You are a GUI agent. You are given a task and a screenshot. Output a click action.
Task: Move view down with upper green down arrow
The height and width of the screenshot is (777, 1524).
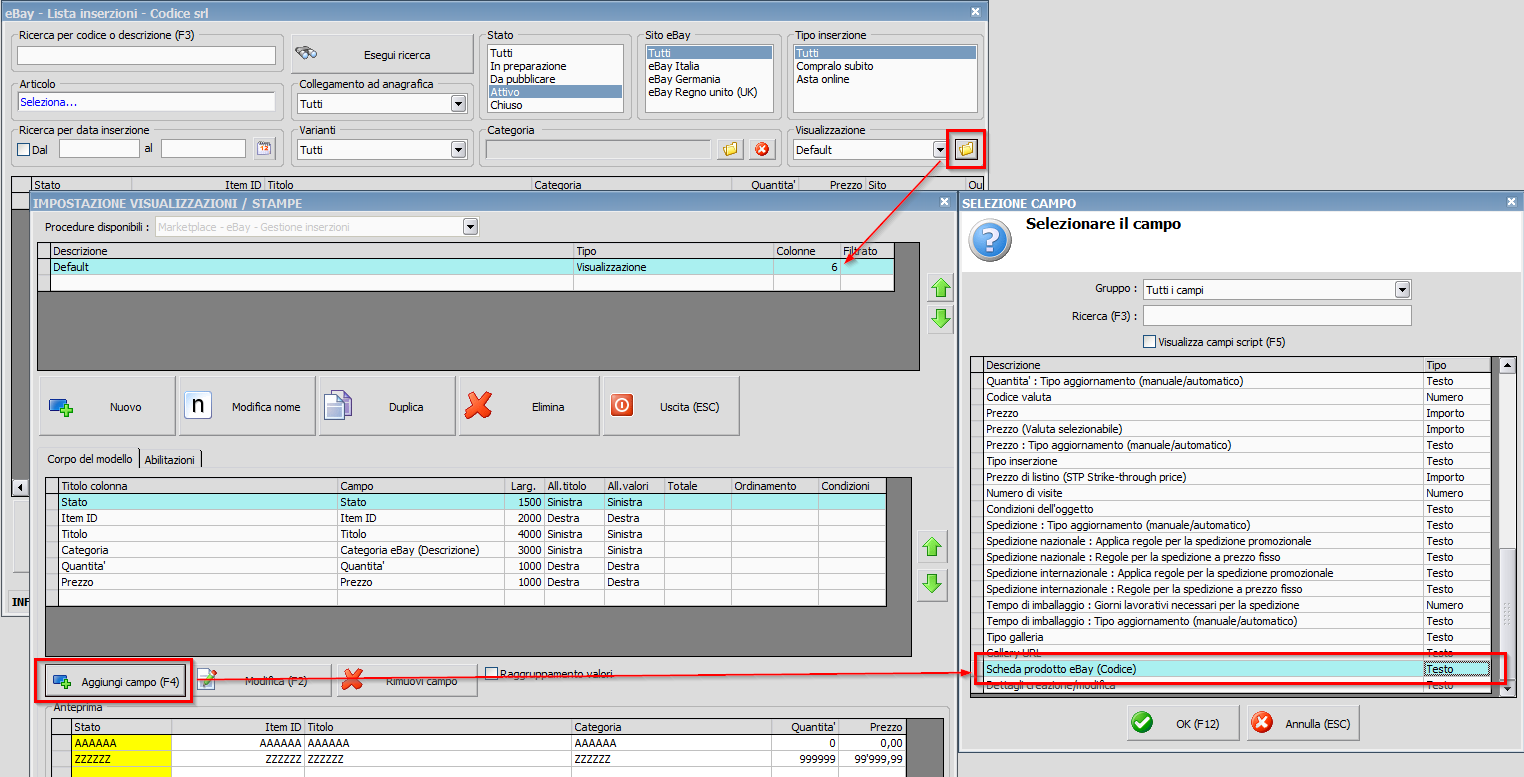941,319
